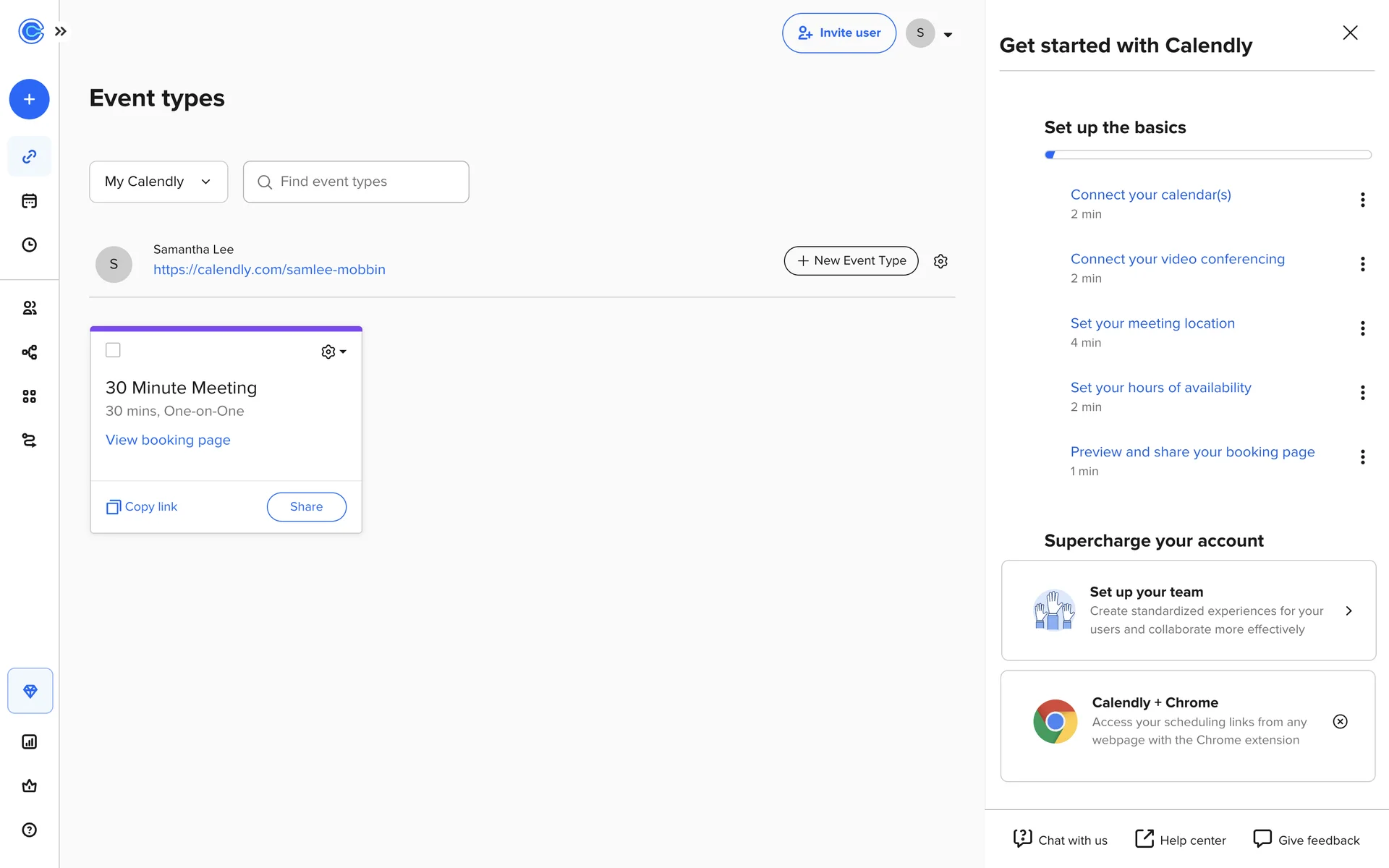Open the event card gear settings dropdown
The height and width of the screenshot is (868, 1389).
pos(334,352)
